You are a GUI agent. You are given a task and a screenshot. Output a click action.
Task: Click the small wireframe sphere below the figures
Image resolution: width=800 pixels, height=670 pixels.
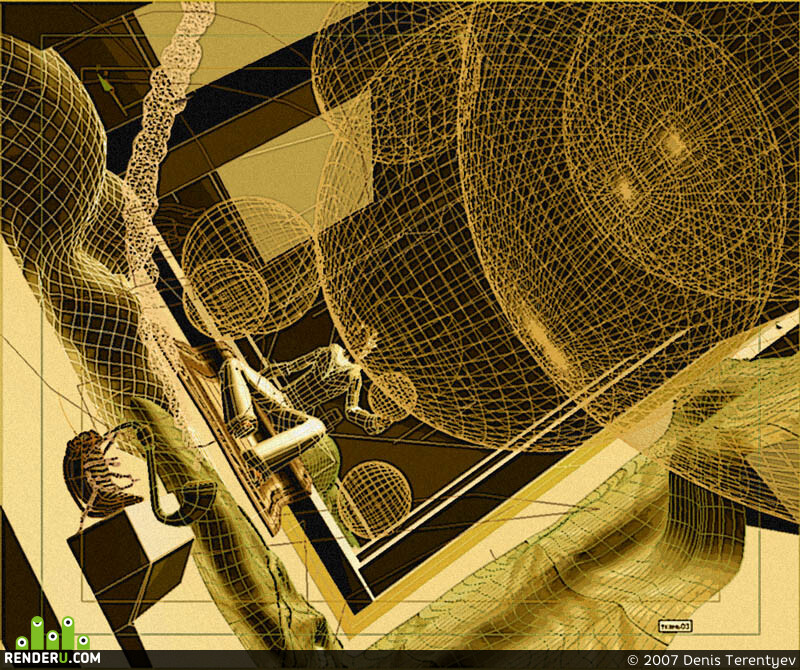pos(374,498)
